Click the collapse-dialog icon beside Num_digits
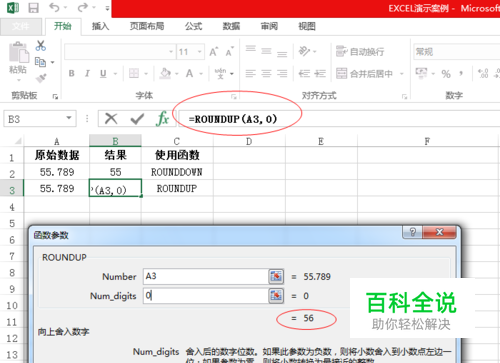Image resolution: width=500 pixels, height=363 pixels. (276, 296)
